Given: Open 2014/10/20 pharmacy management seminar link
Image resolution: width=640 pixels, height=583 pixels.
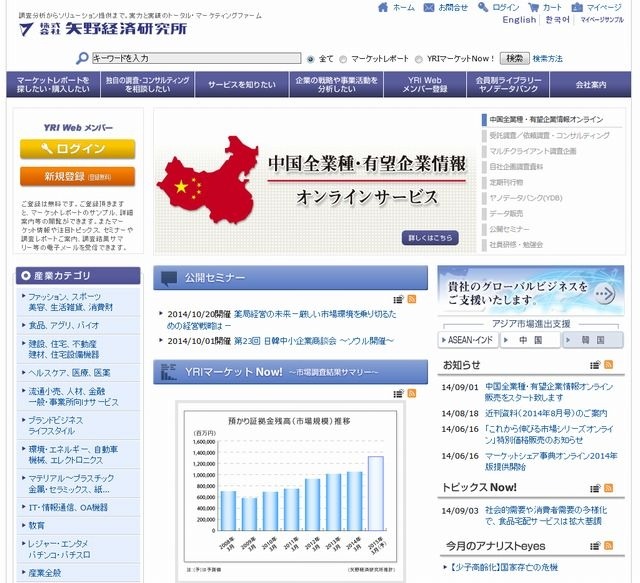Looking at the screenshot, I should point(282,320).
